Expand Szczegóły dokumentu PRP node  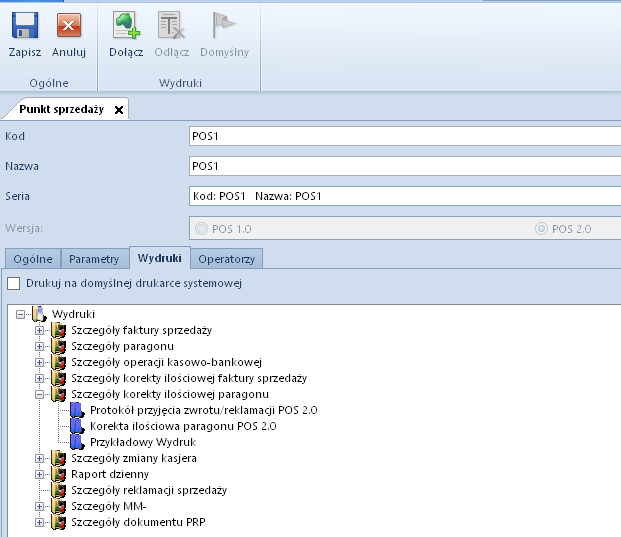click(x=39, y=522)
